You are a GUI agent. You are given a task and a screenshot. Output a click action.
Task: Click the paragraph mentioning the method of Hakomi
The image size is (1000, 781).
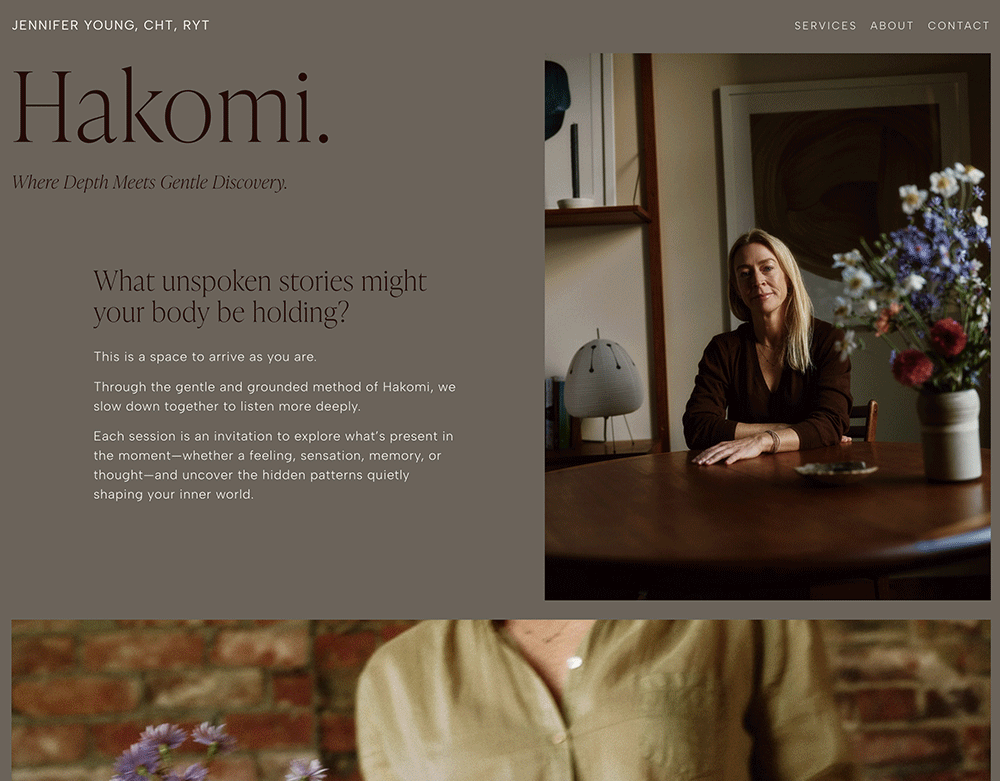click(x=274, y=397)
